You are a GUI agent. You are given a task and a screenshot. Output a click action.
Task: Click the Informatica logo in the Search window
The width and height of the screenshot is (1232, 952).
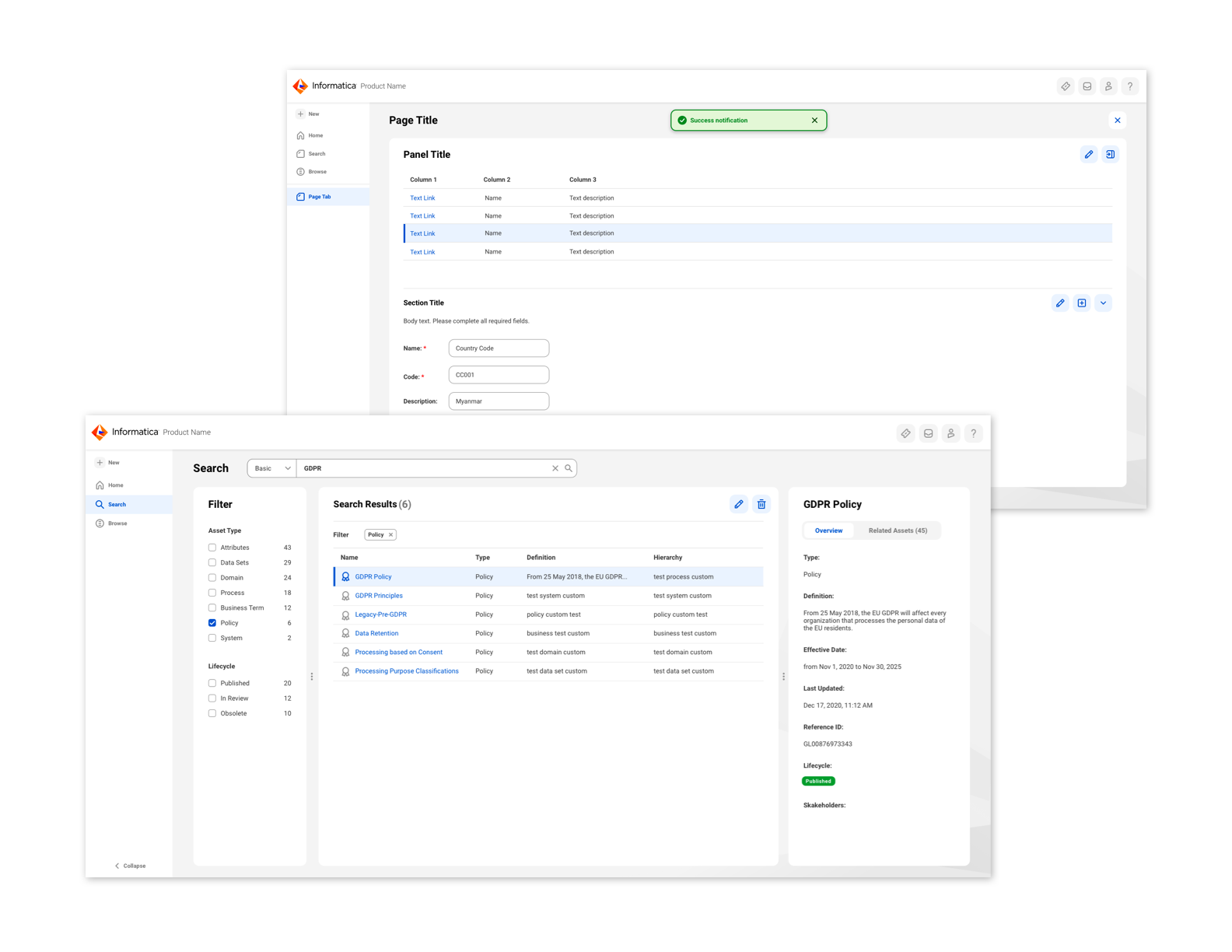coord(100,432)
